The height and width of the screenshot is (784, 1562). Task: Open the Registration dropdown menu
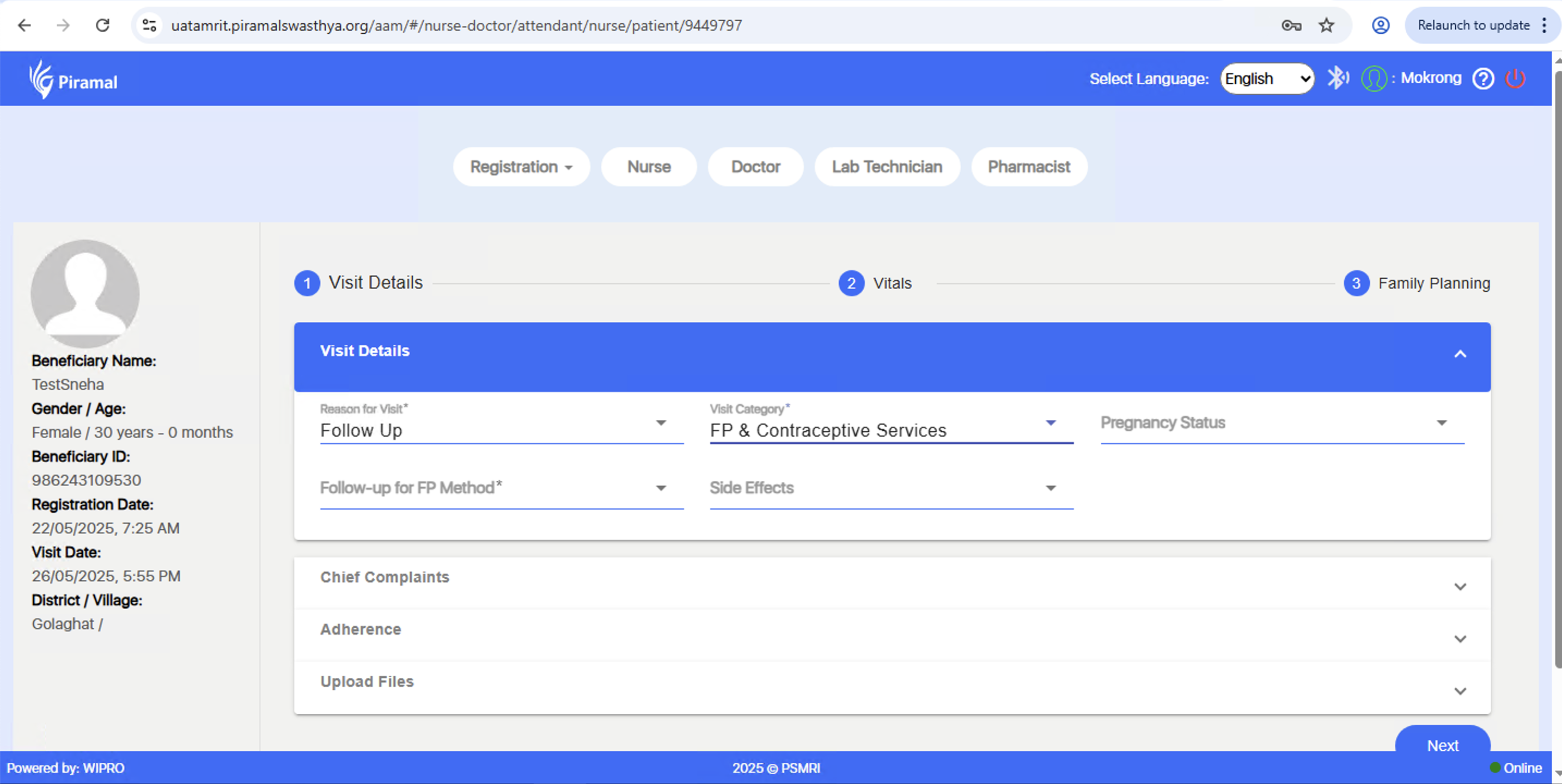521,167
